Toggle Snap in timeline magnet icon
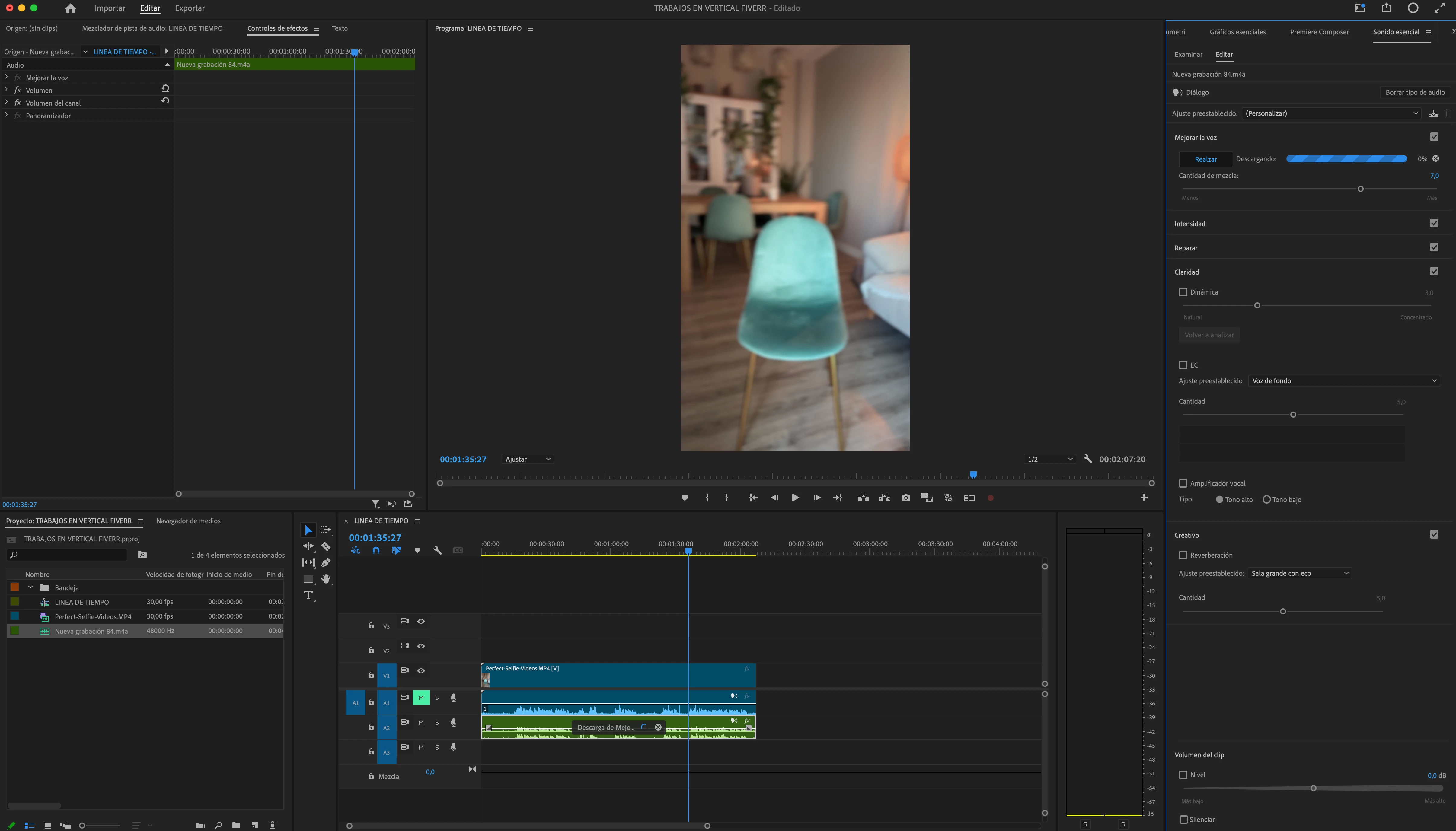The image size is (1456, 831). pyautogui.click(x=375, y=550)
